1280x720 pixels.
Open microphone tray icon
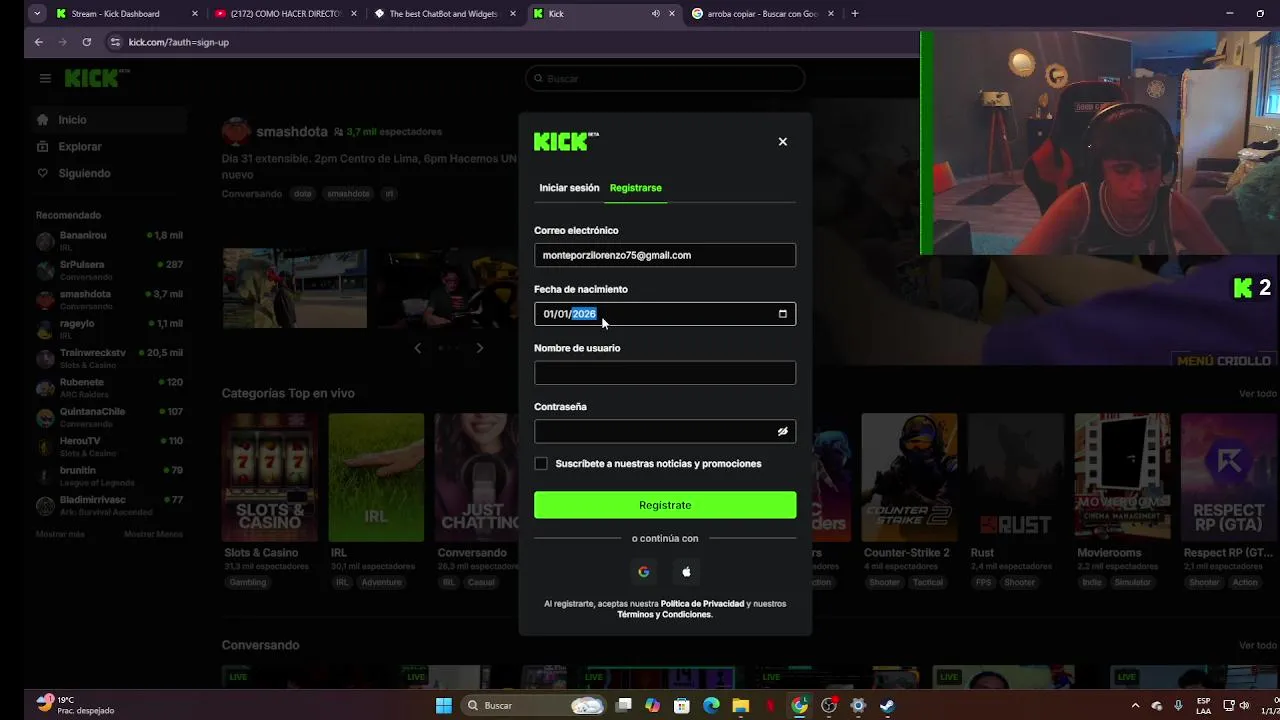(1179, 706)
